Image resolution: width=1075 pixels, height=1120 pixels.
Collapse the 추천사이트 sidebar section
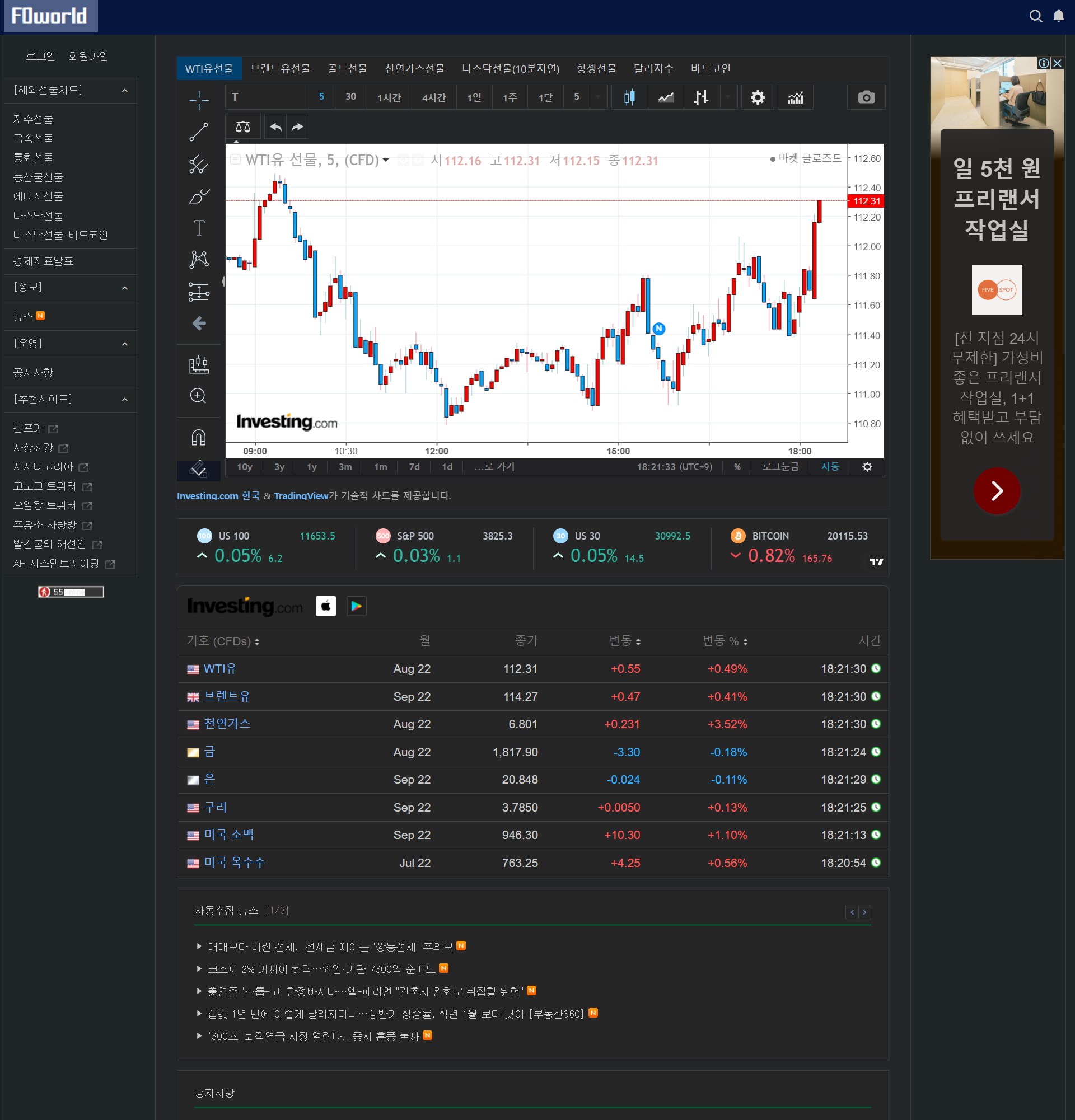click(x=125, y=400)
